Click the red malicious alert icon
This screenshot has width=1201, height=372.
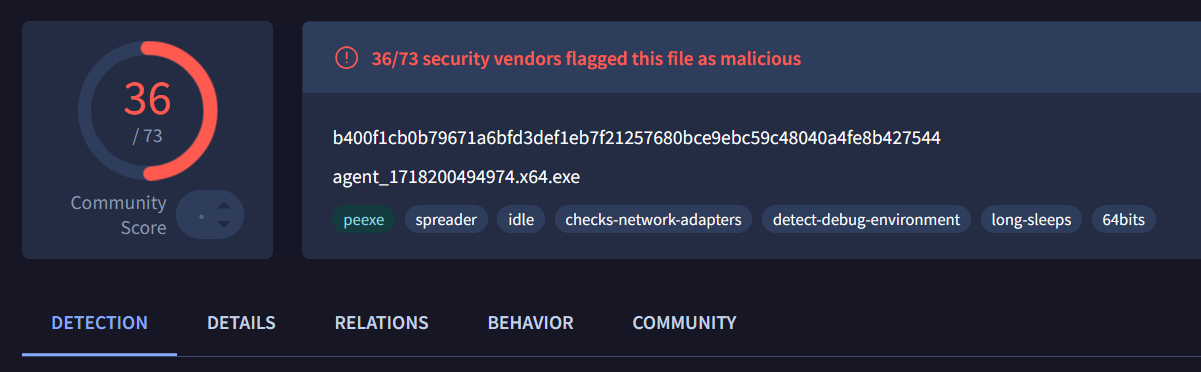tap(346, 58)
